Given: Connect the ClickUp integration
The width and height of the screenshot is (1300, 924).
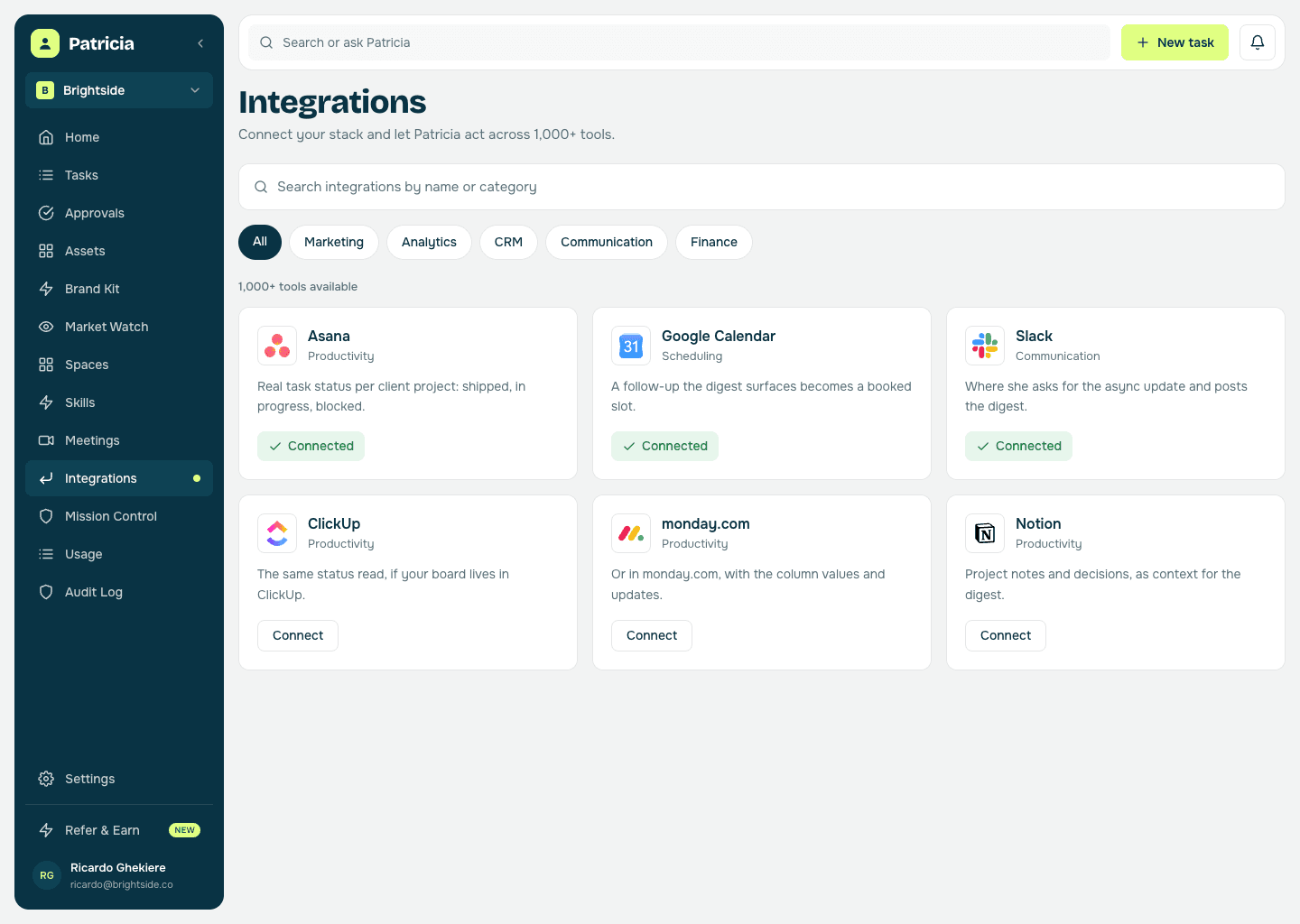Looking at the screenshot, I should tap(298, 635).
